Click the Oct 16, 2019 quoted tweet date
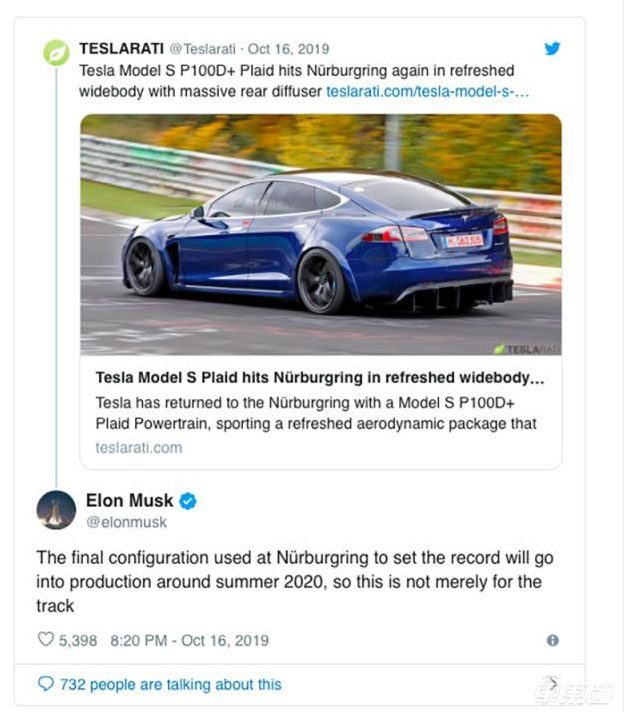The height and width of the screenshot is (712, 626). pos(288,48)
